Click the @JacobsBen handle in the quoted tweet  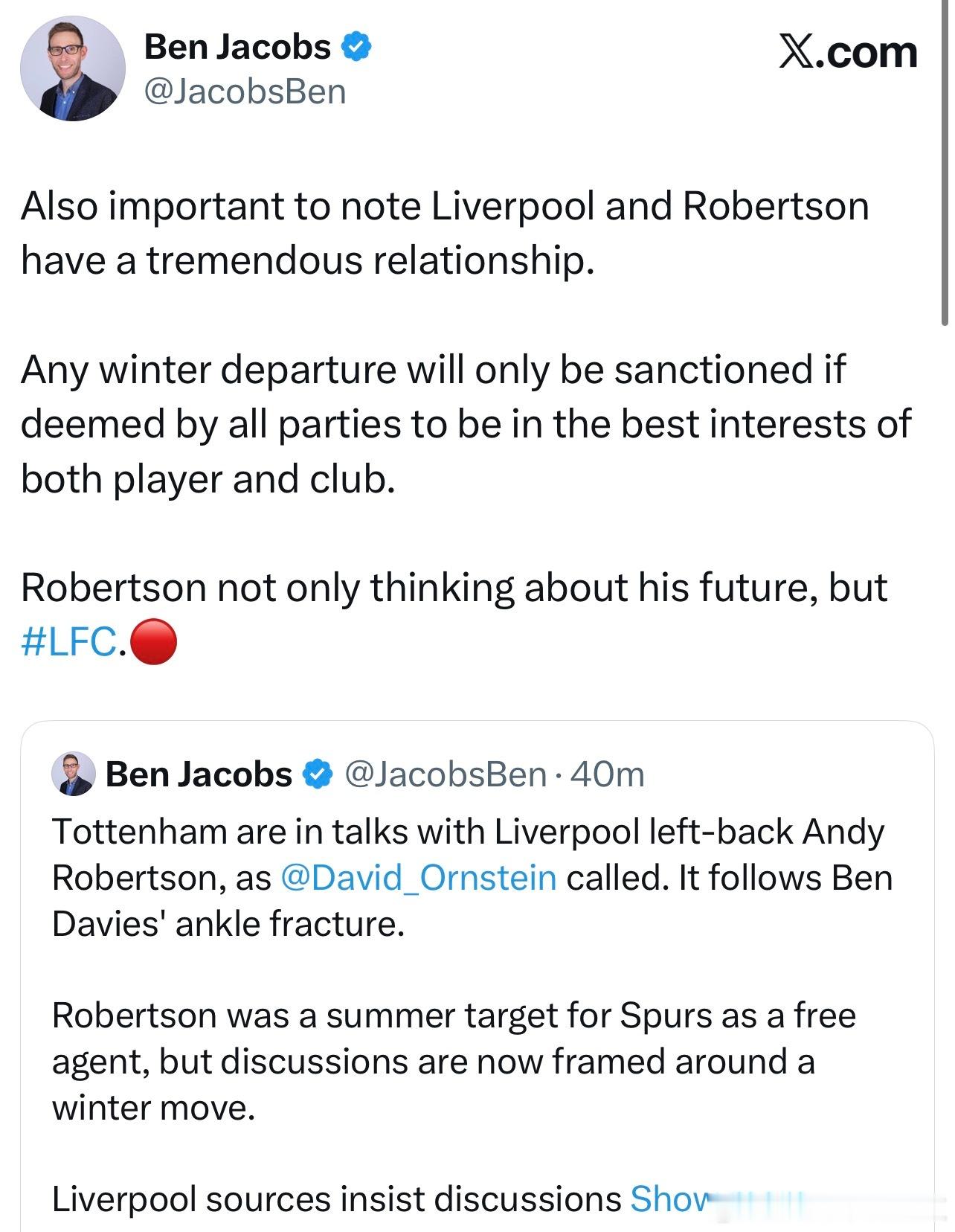446,774
